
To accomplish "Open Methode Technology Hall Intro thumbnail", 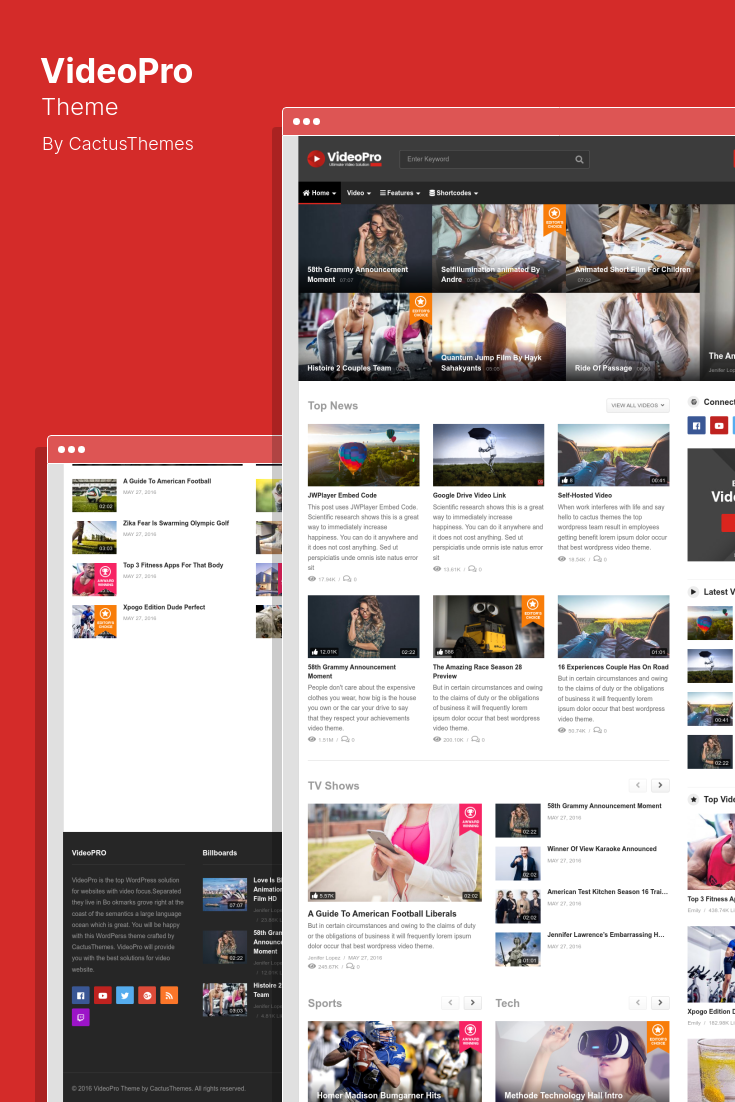I will [583, 1061].
